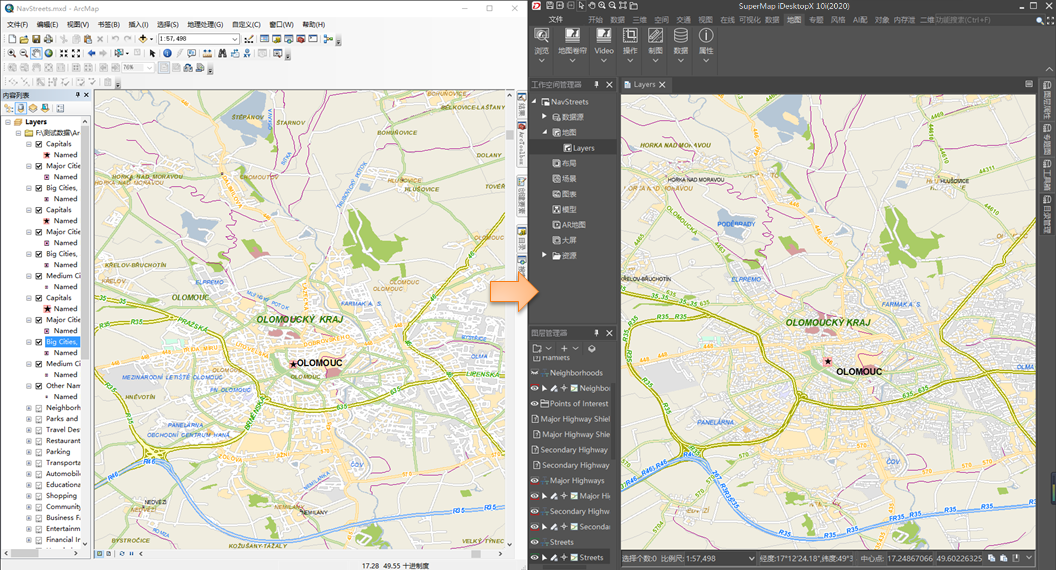Hide the Points of Interest layer
This screenshot has width=1056, height=570.
point(535,403)
